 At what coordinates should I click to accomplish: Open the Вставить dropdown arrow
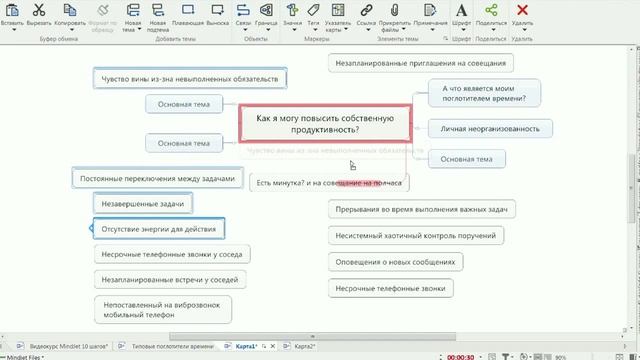tap(14, 30)
